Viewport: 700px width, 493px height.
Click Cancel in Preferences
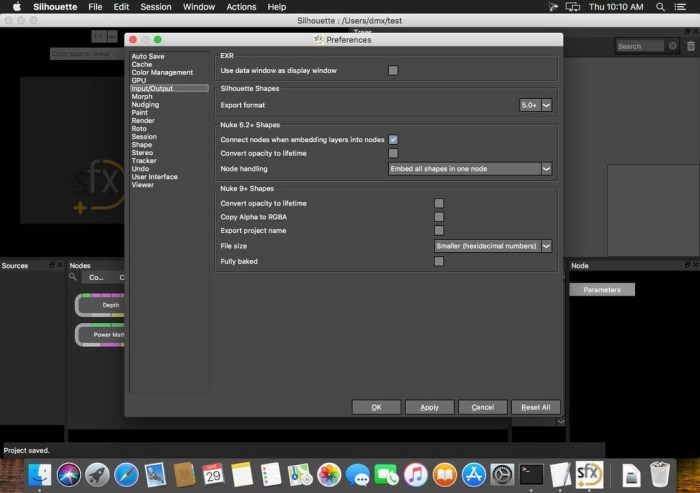[x=483, y=407]
